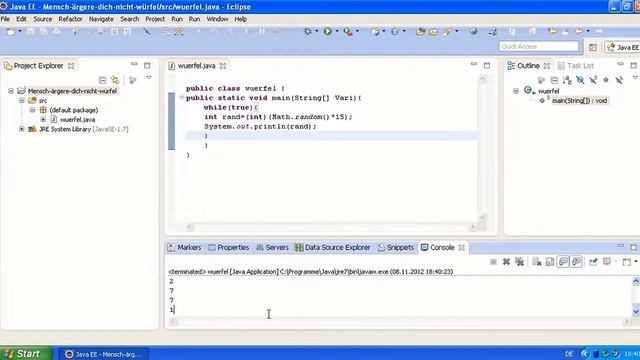Click the Save toolbar icon
The height and width of the screenshot is (360, 640).
31,31
